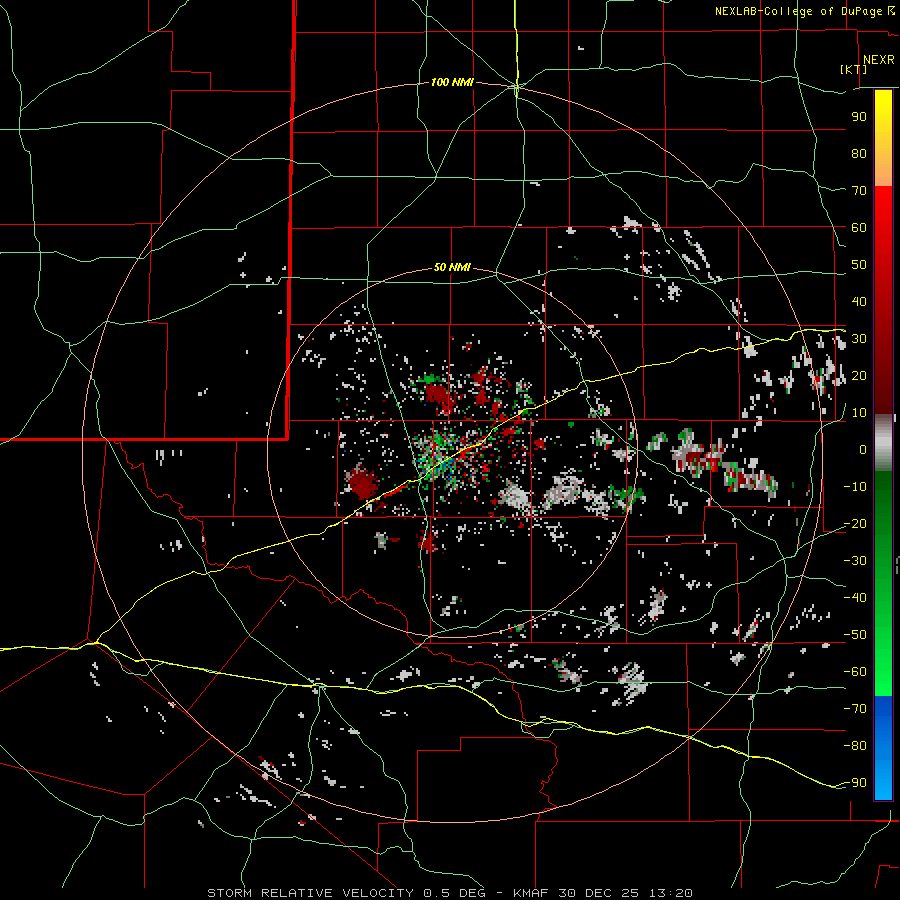Click the 50 NMI range ring label
This screenshot has width=900, height=900.
tap(452, 267)
